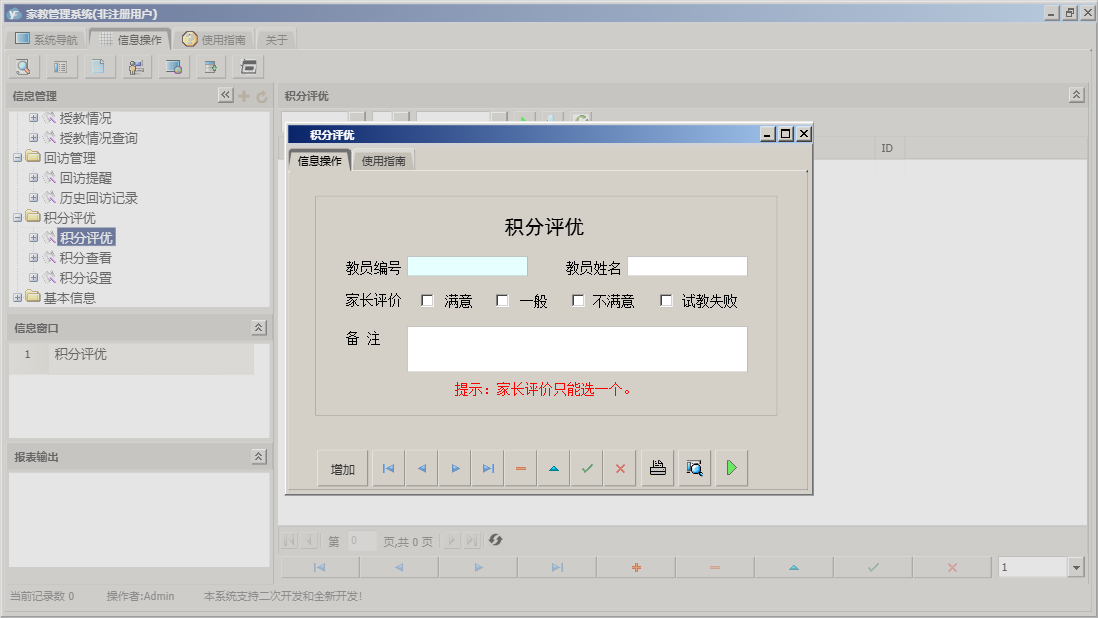Open print preview in the 积分评优 dialog
Viewport: 1098px width, 618px height.
coord(694,468)
